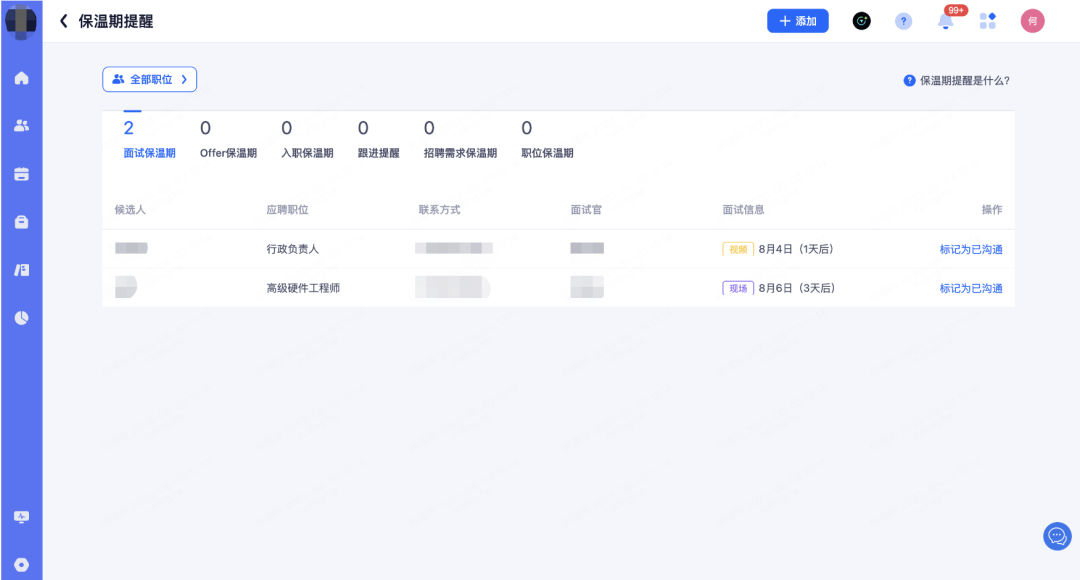Click the question mark help icon
The height and width of the screenshot is (580, 1080).
[x=903, y=21]
